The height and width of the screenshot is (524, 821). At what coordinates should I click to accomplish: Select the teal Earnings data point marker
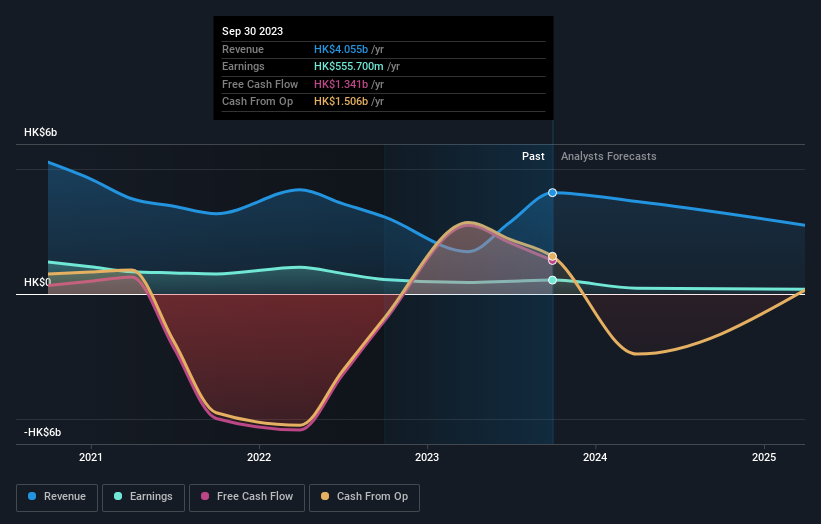click(x=552, y=280)
